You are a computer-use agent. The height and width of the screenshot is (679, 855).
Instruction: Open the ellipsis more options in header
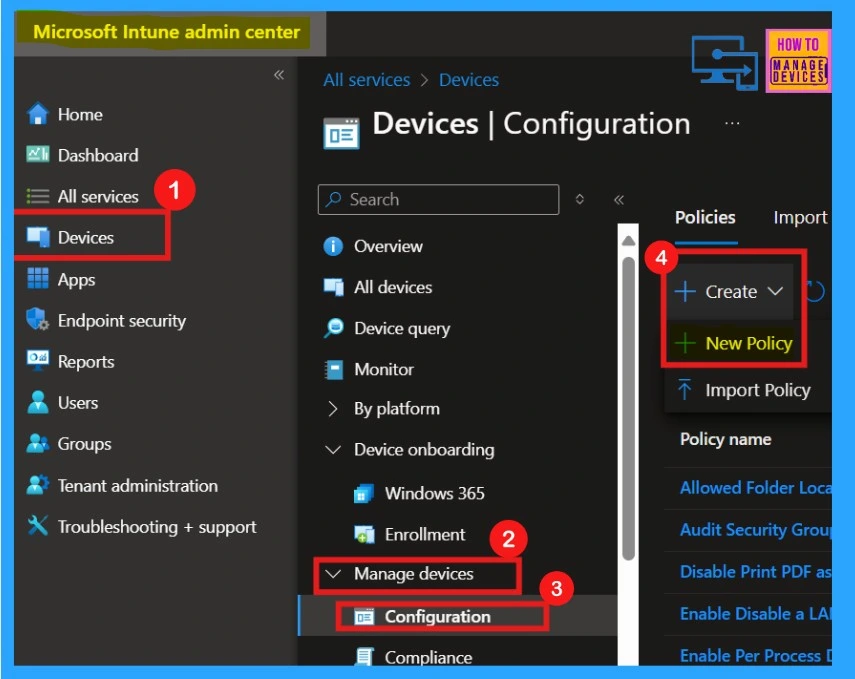(x=732, y=123)
